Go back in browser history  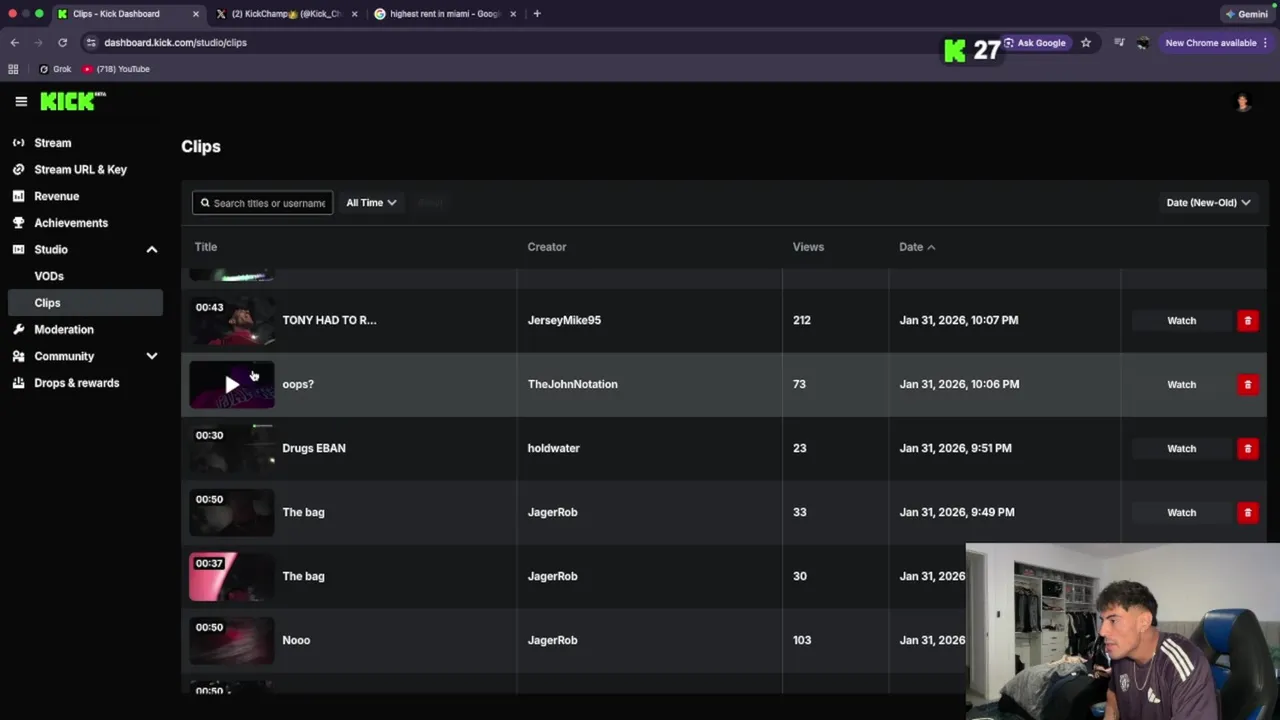[x=14, y=43]
